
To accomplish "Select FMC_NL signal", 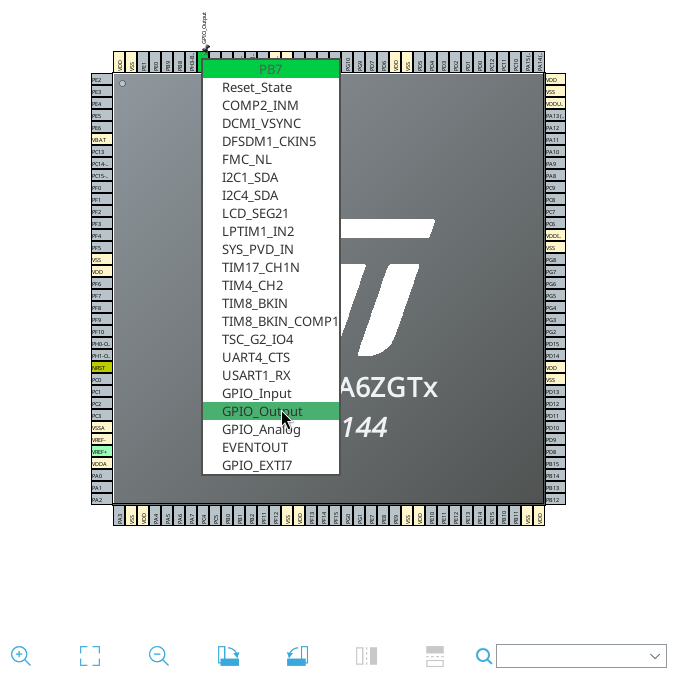I will tap(271, 160).
